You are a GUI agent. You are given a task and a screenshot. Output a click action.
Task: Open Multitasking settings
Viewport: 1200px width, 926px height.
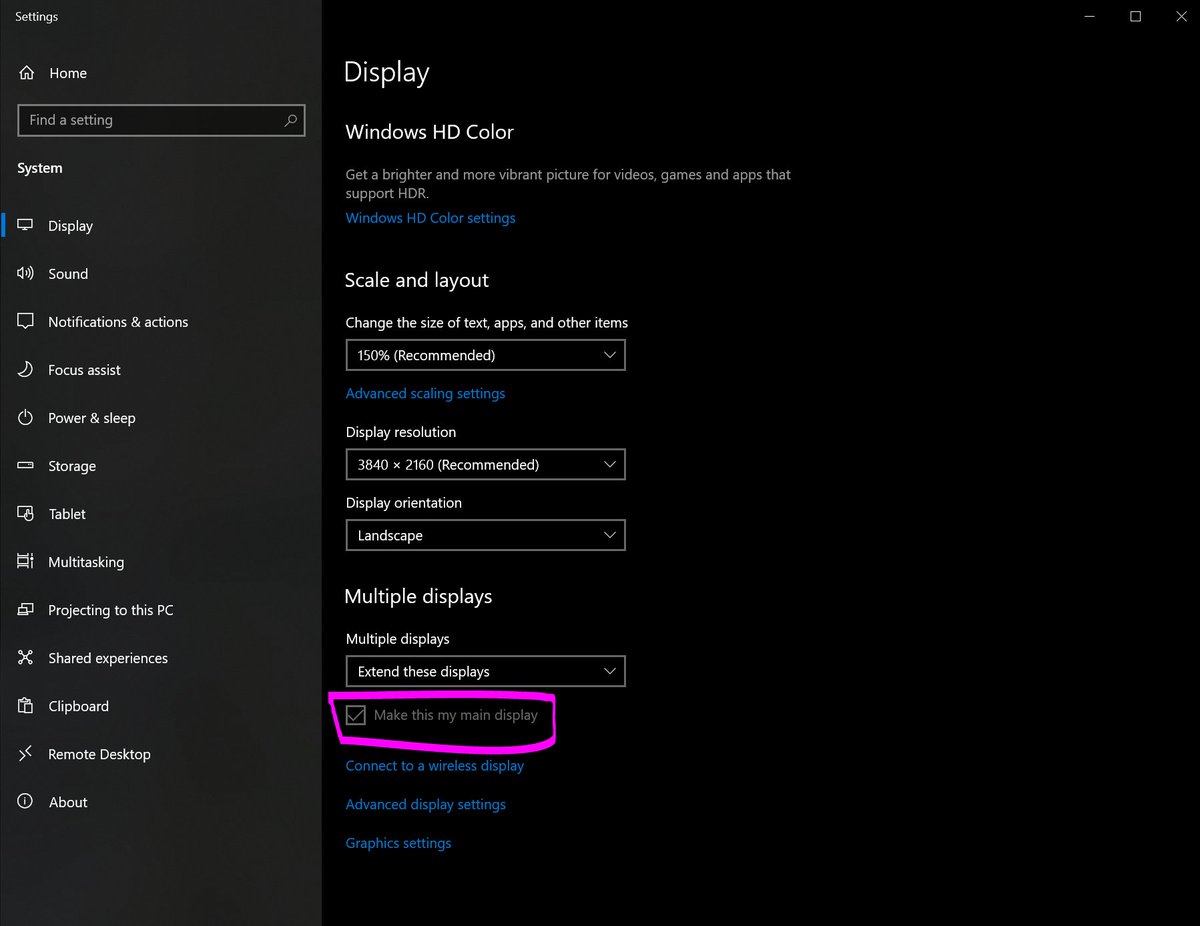(x=86, y=562)
